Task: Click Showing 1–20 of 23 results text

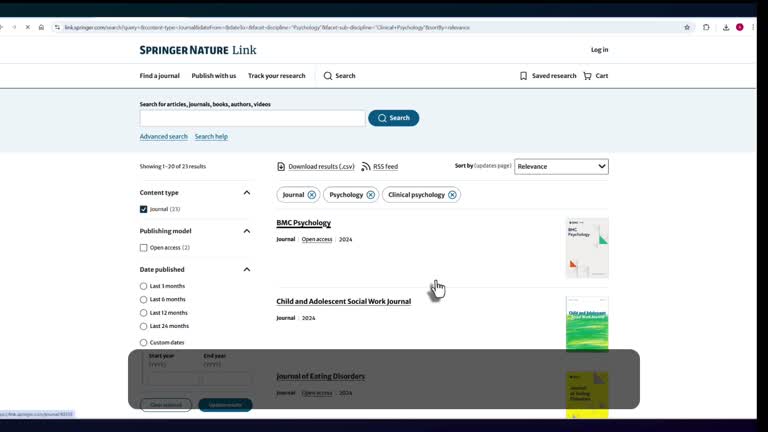Action: pyautogui.click(x=173, y=167)
